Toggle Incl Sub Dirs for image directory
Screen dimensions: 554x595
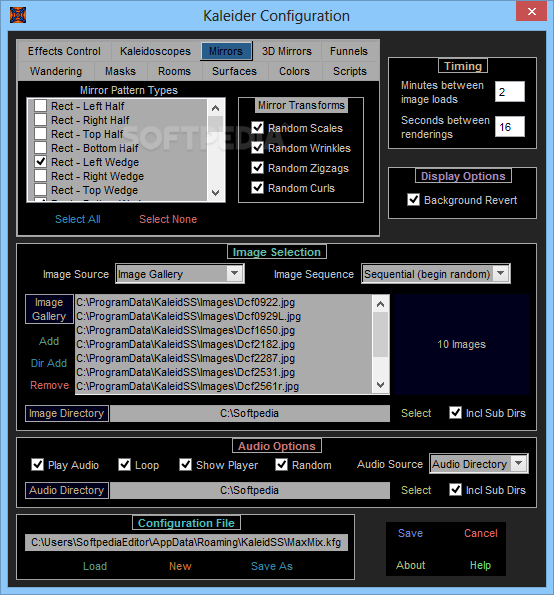(455, 412)
